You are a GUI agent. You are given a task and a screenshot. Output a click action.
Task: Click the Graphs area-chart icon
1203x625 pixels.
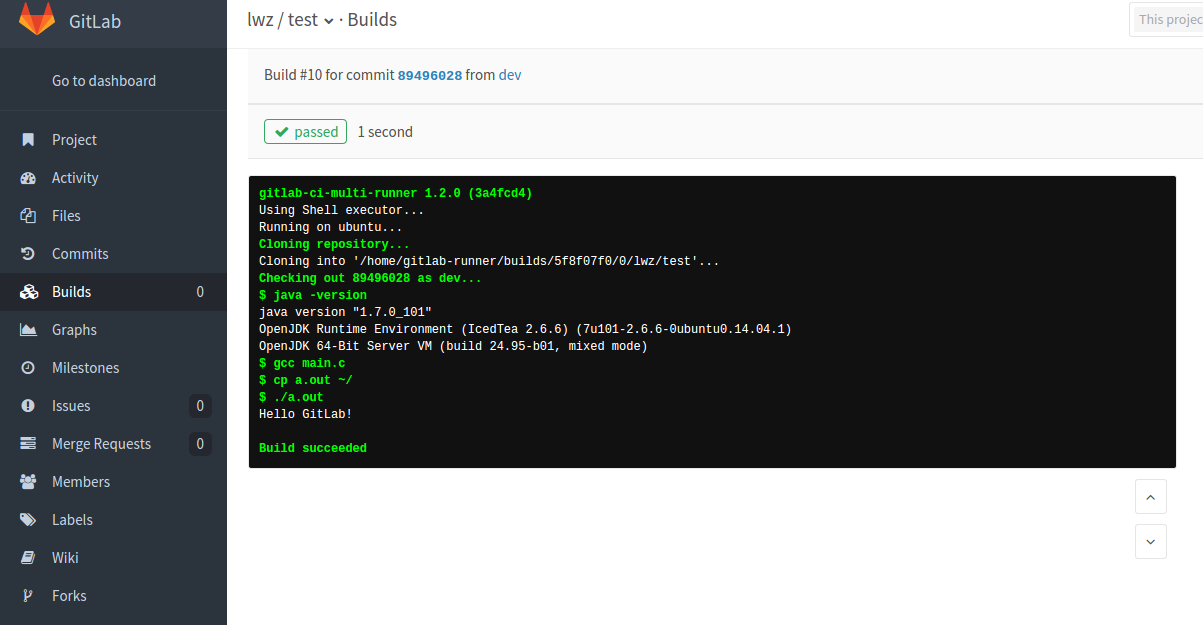point(29,330)
